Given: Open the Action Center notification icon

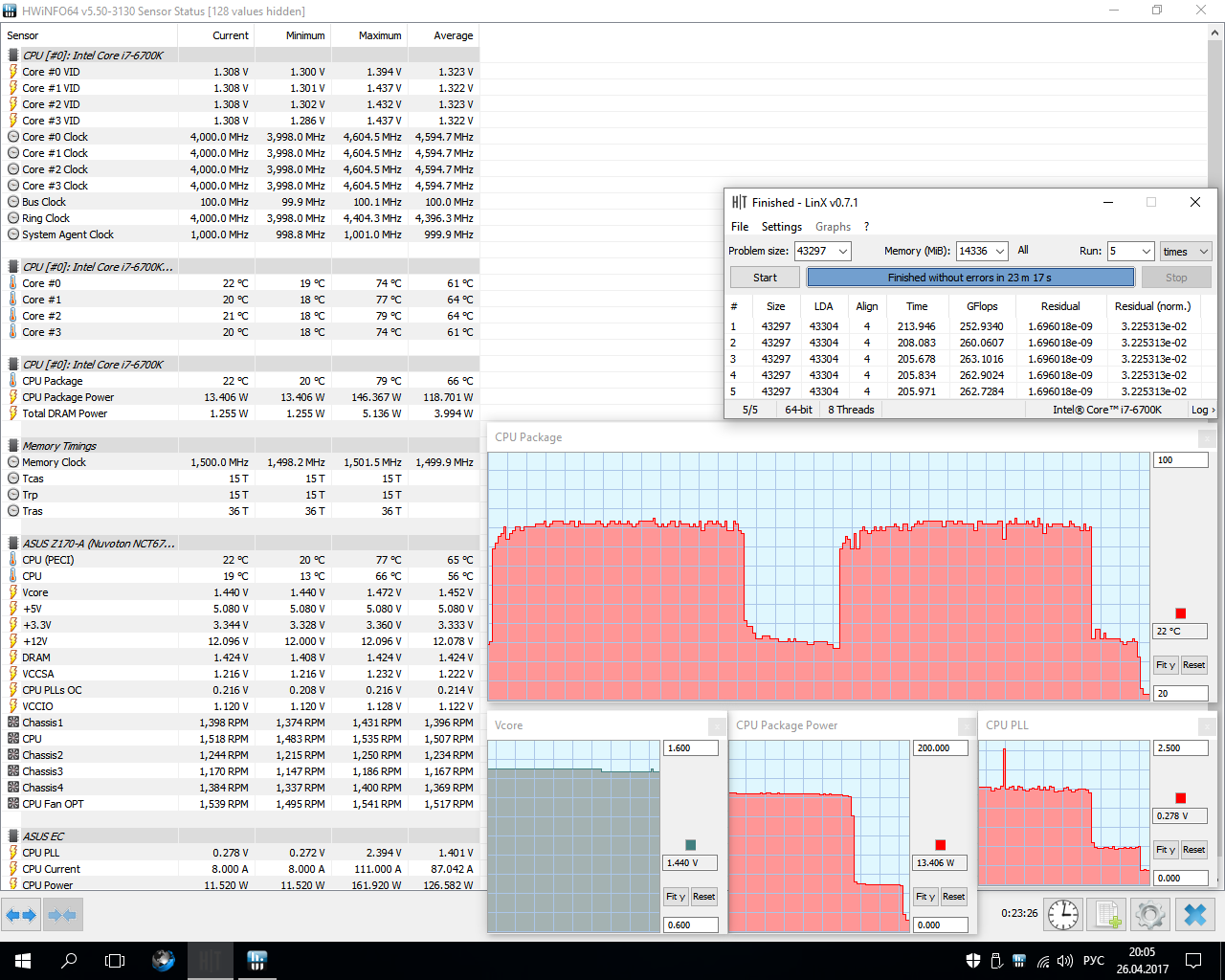Looking at the screenshot, I should [1193, 961].
